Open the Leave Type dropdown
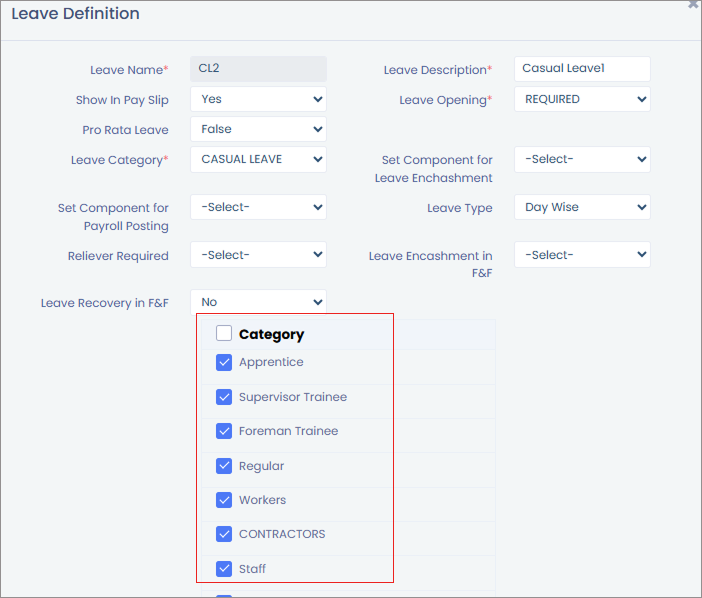Image resolution: width=702 pixels, height=598 pixels. click(582, 207)
